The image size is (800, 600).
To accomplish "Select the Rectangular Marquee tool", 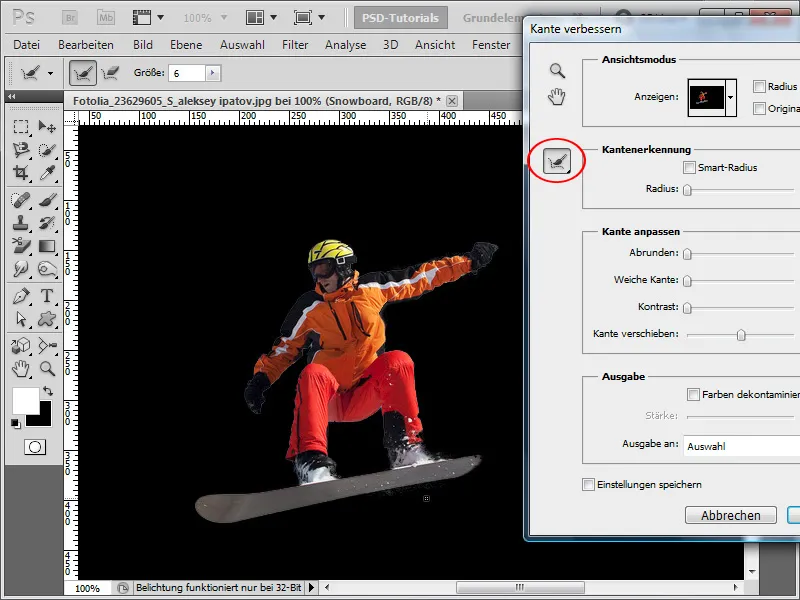I will coord(21,126).
